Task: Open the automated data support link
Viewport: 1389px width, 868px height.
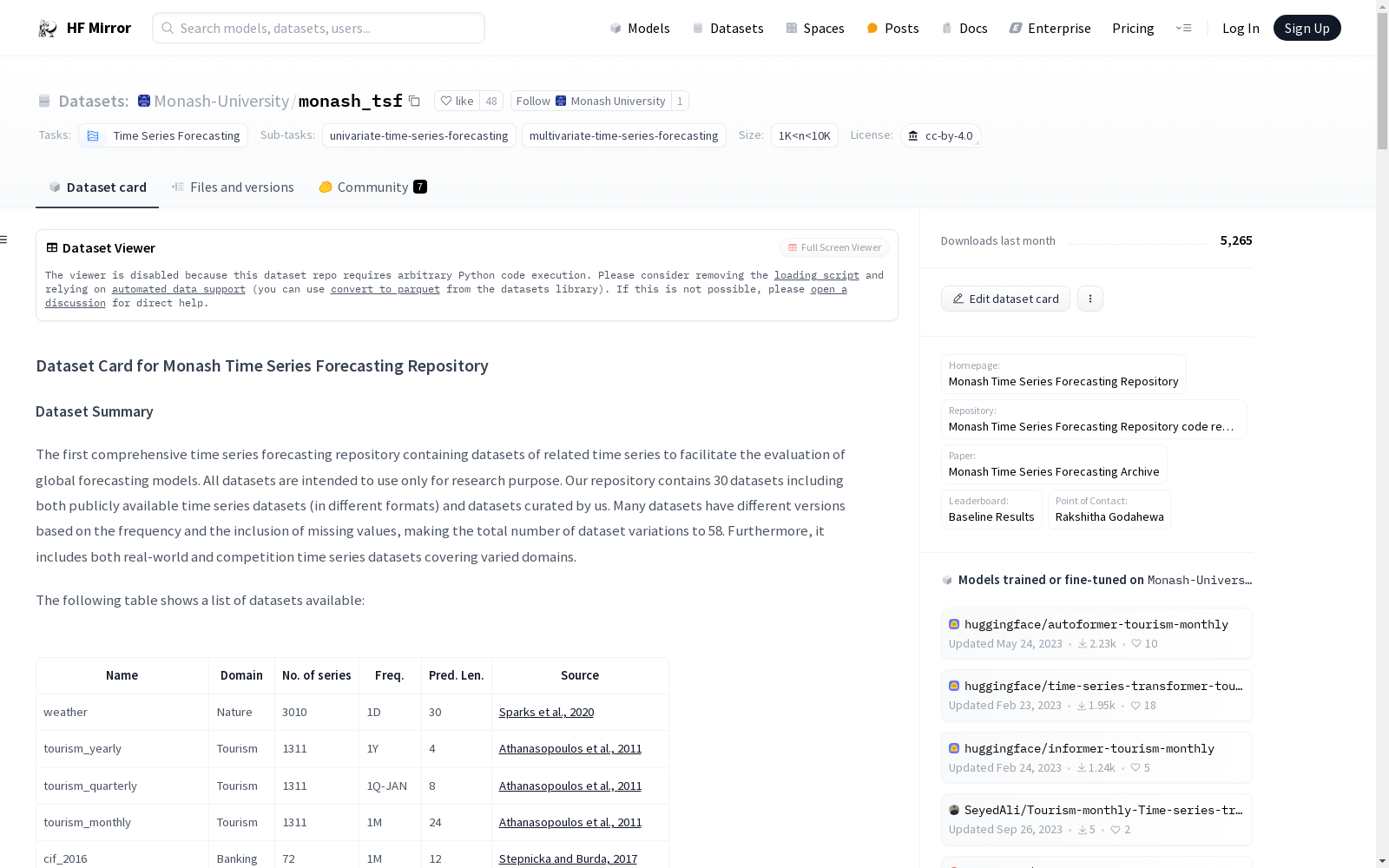Action: click(179, 289)
